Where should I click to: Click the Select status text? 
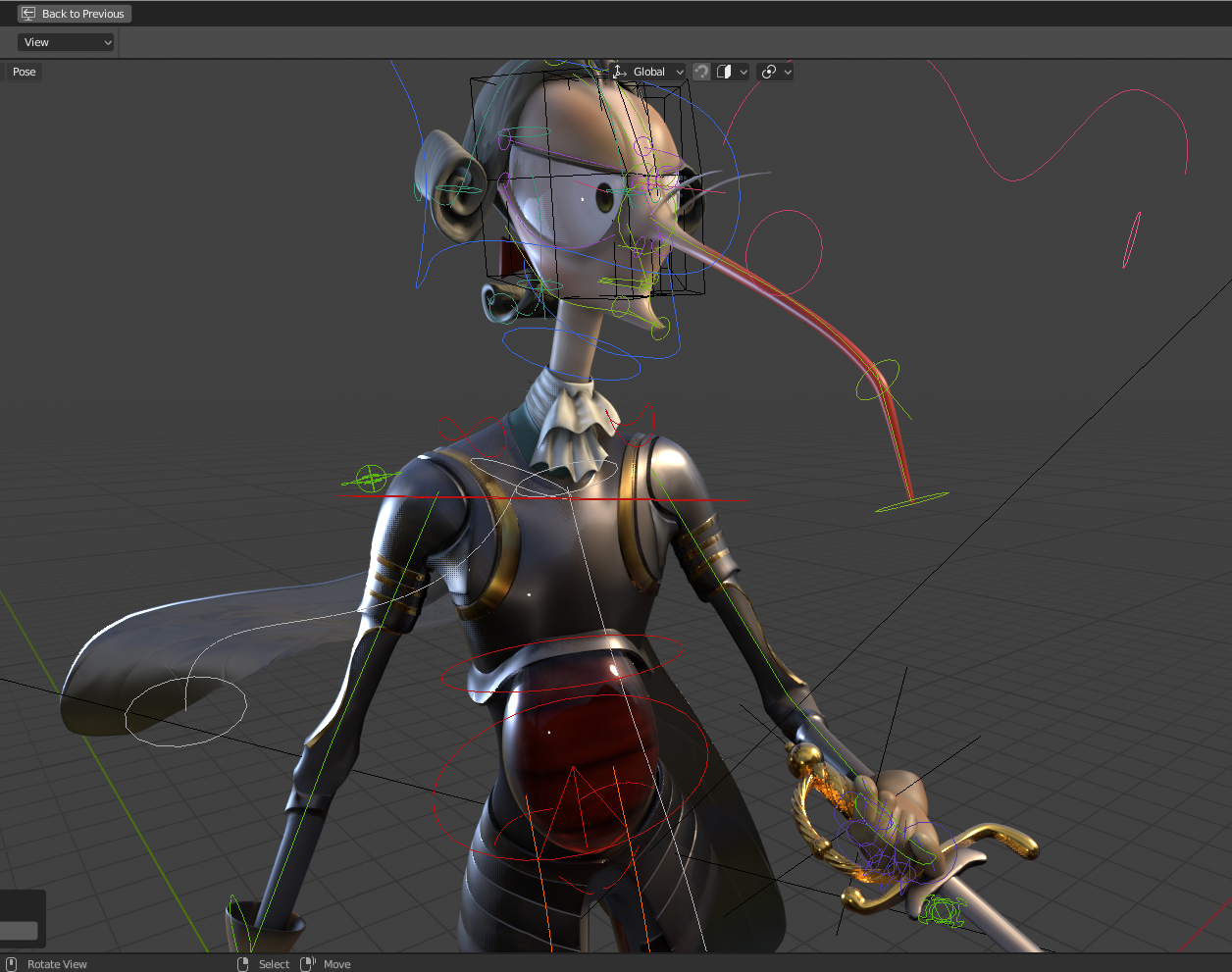274,964
